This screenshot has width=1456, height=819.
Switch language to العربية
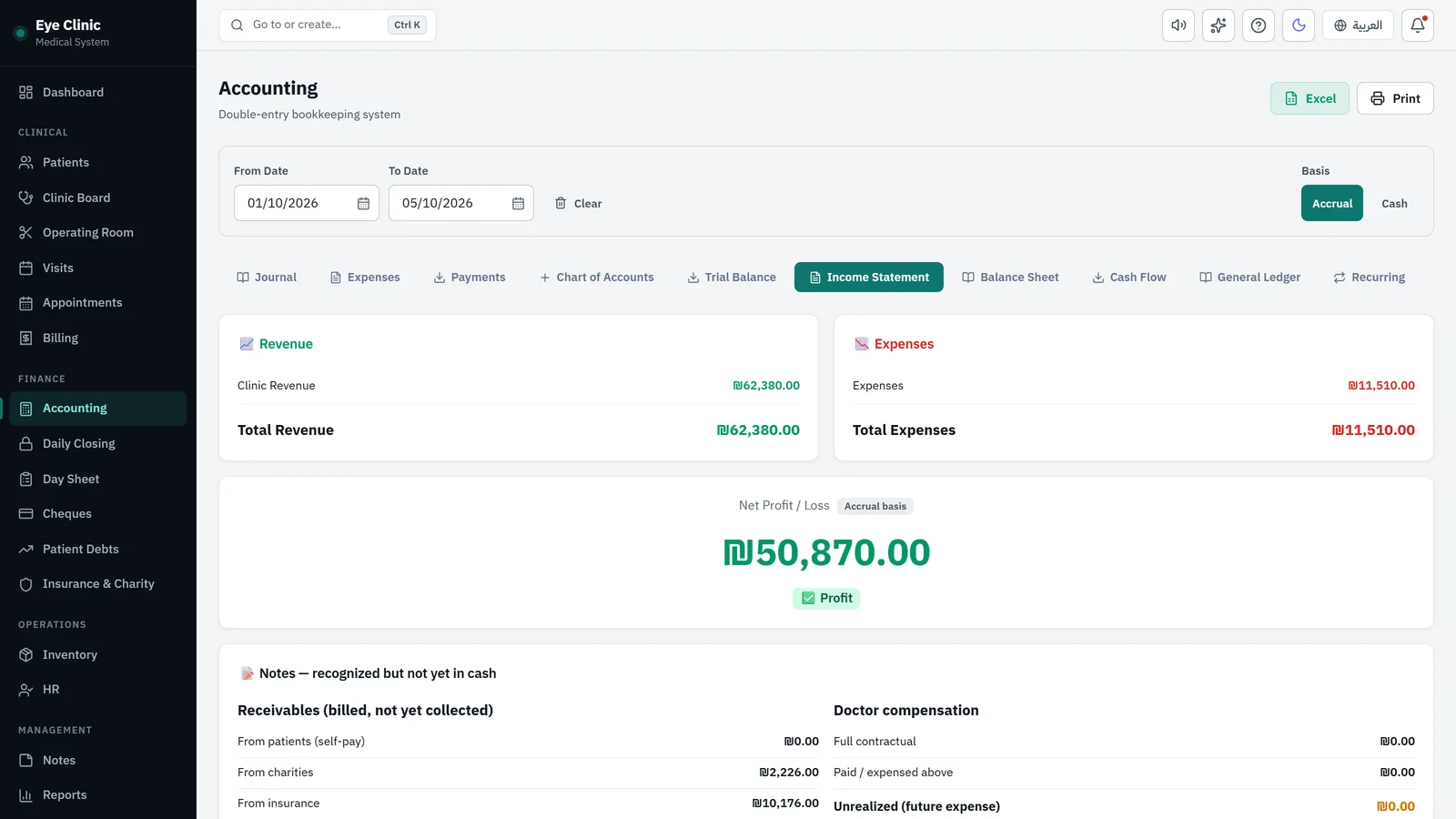[1358, 25]
